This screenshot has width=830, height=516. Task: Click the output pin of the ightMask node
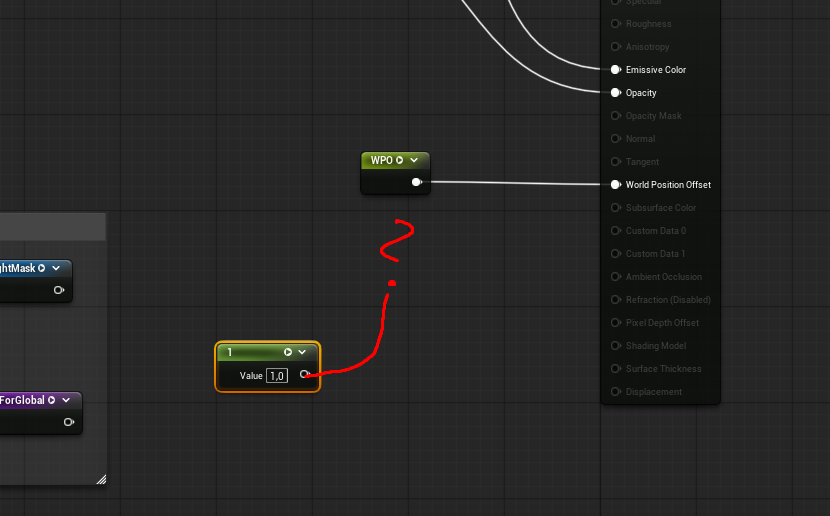pos(59,290)
